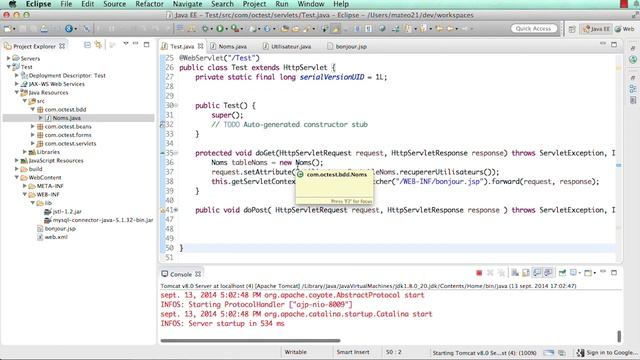Click the Debug toolbar icon
Viewport: 640px width, 360px height.
tap(205, 29)
